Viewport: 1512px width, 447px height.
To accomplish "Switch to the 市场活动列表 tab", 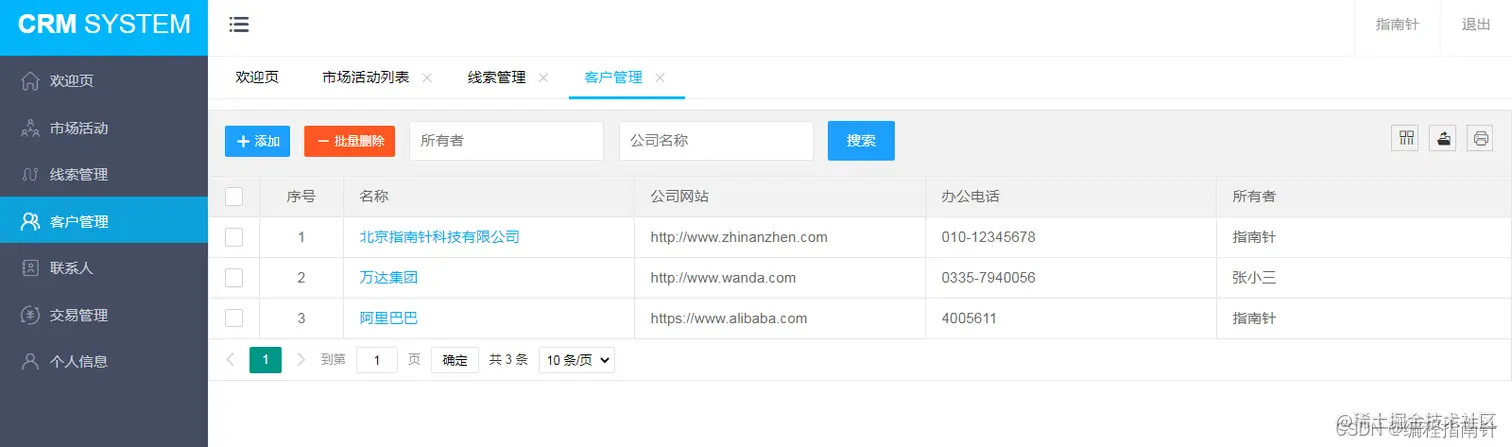I will [366, 77].
